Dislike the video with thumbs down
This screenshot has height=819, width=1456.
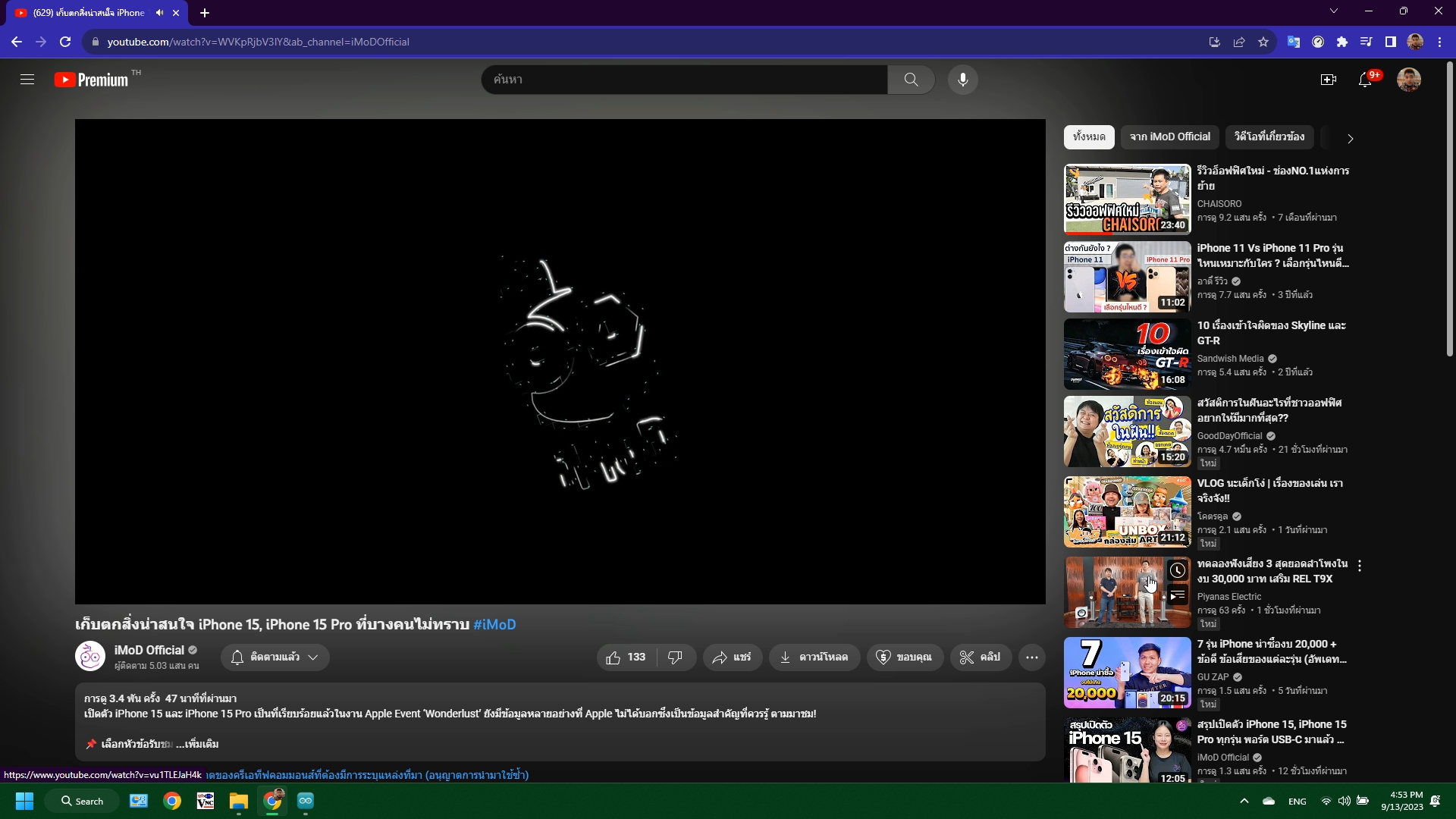[675, 657]
